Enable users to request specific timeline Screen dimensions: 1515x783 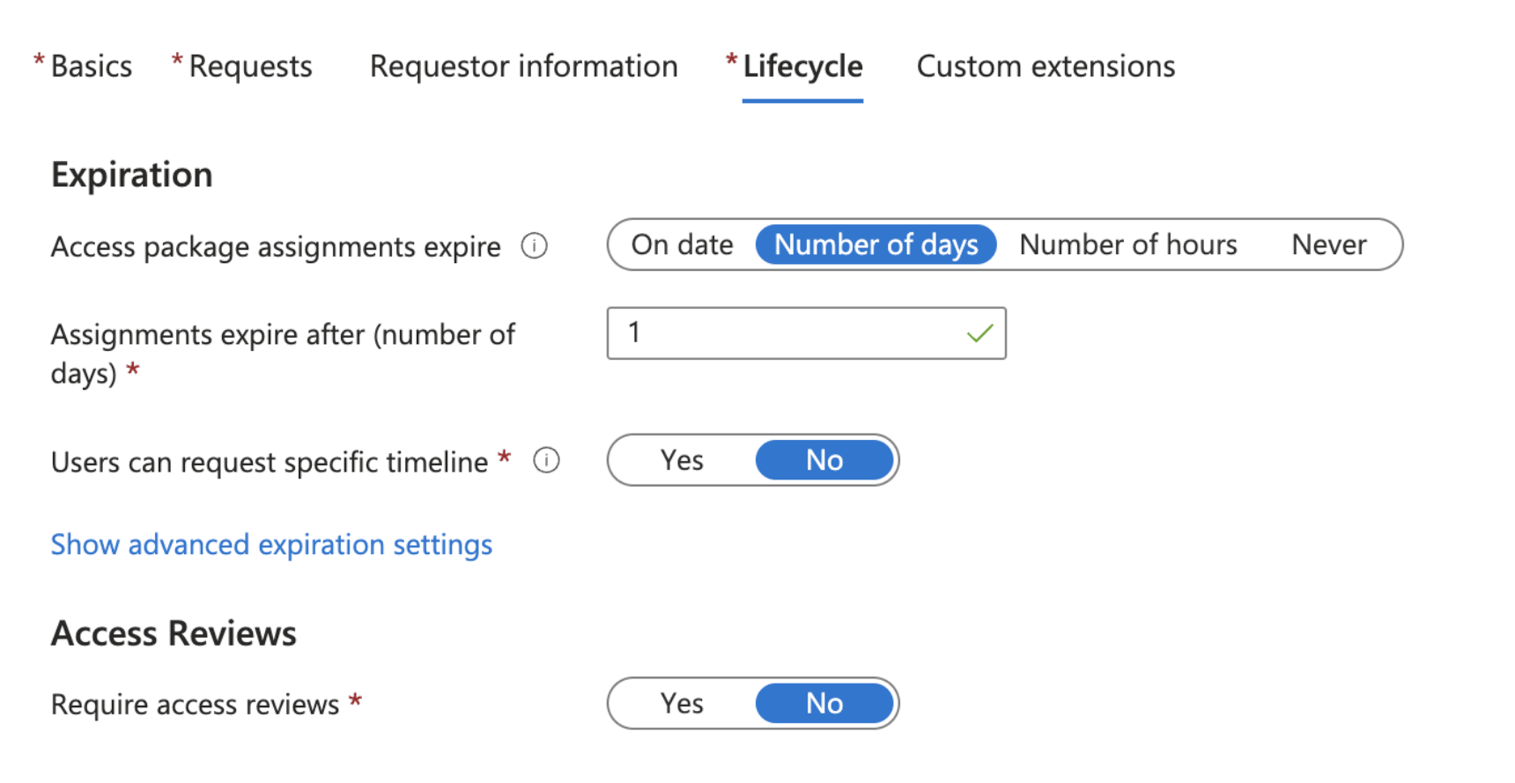tap(682, 460)
